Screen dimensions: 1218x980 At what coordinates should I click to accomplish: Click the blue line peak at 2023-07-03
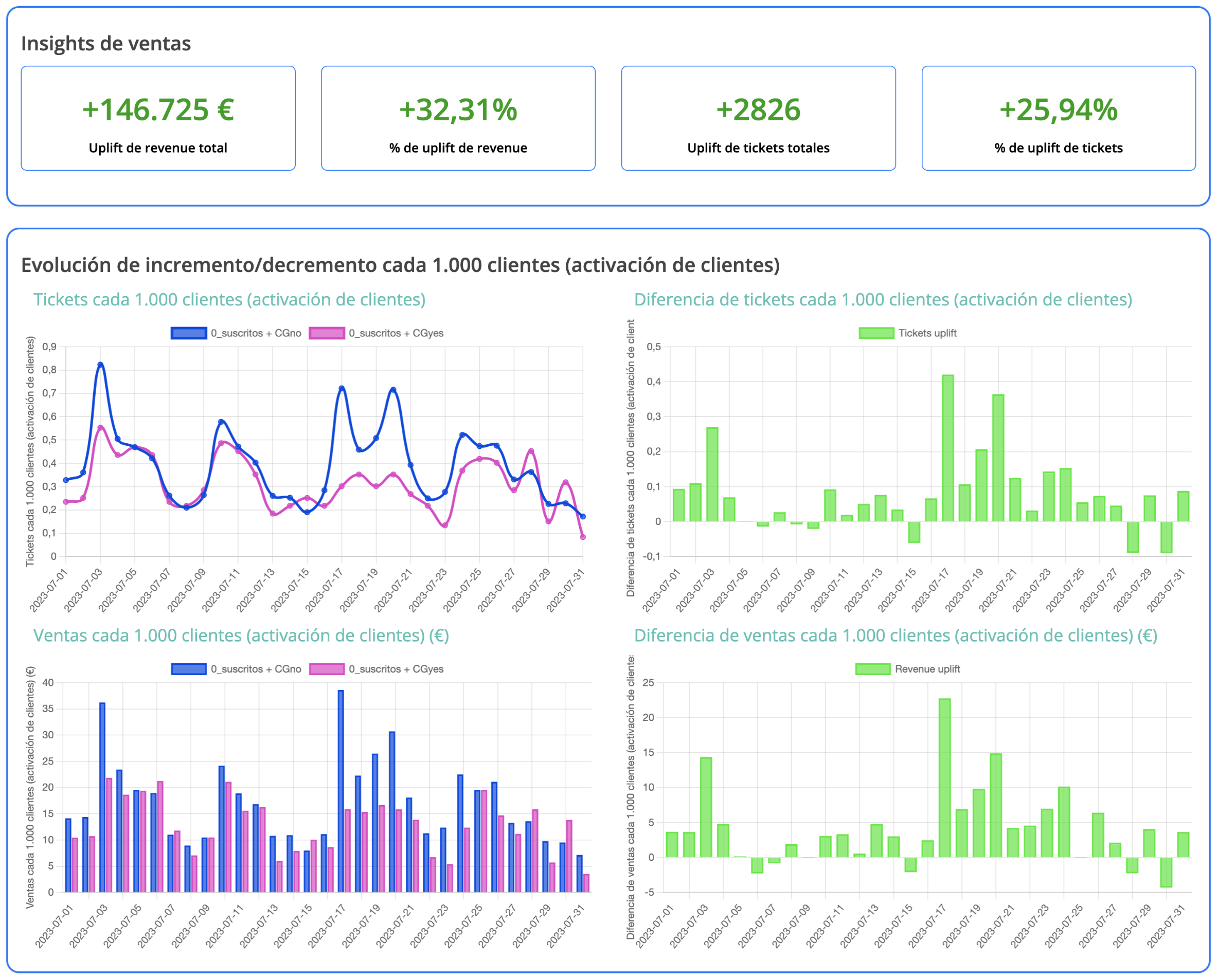click(101, 365)
